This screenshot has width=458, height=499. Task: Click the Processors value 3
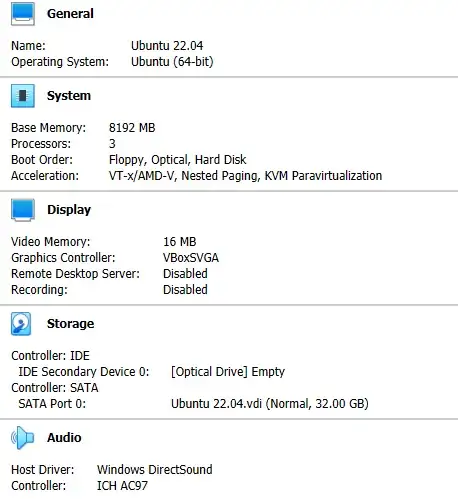[x=112, y=144]
